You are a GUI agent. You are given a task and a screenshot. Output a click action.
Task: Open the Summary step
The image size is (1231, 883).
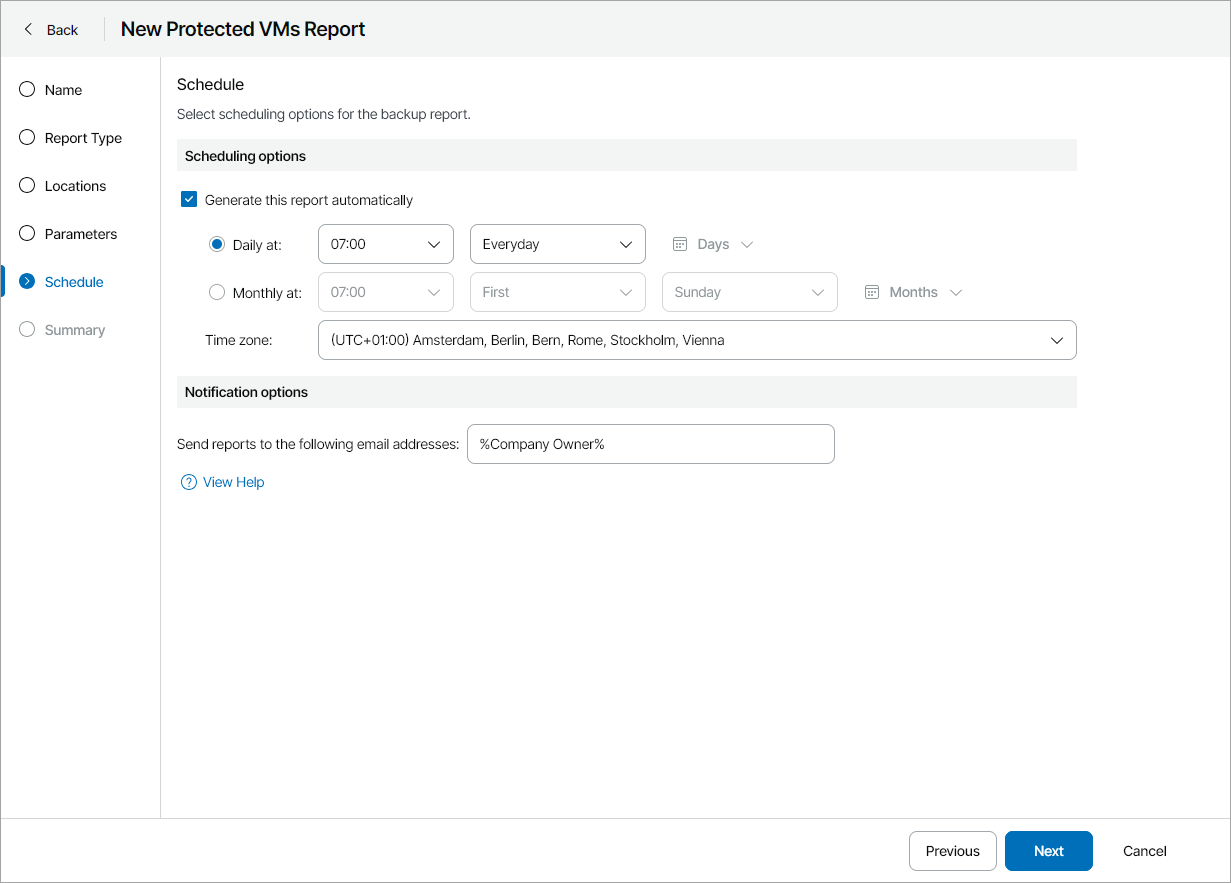[74, 330]
